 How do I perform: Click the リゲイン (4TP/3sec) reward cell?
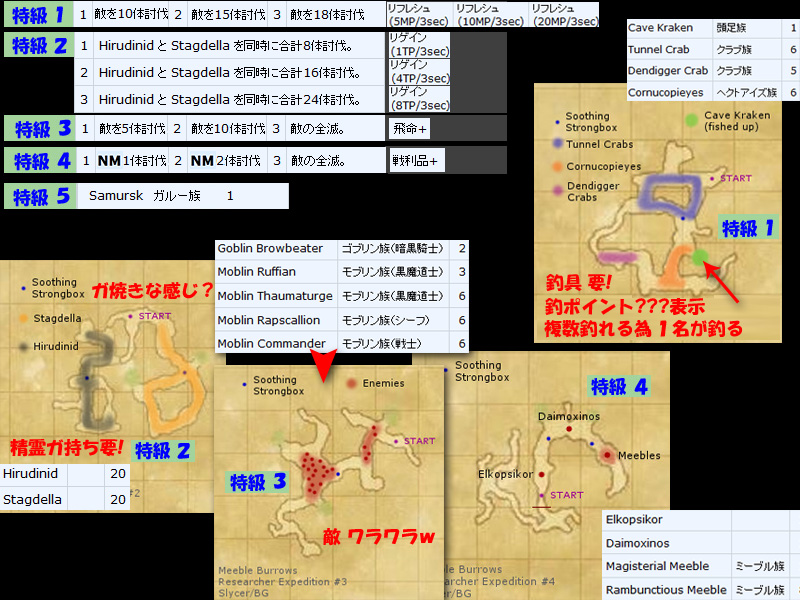coord(419,72)
